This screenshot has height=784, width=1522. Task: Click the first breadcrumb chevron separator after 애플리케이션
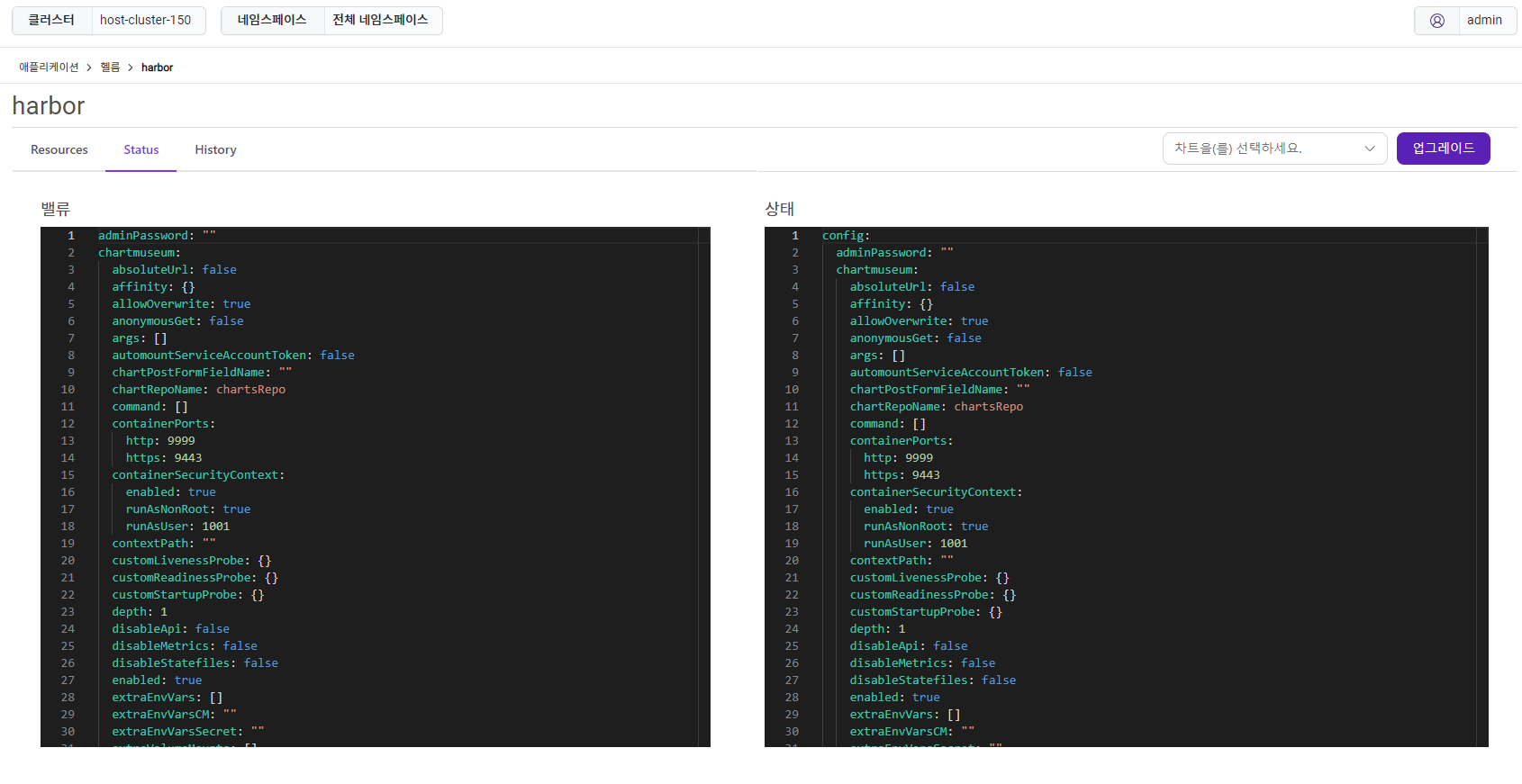click(x=89, y=68)
